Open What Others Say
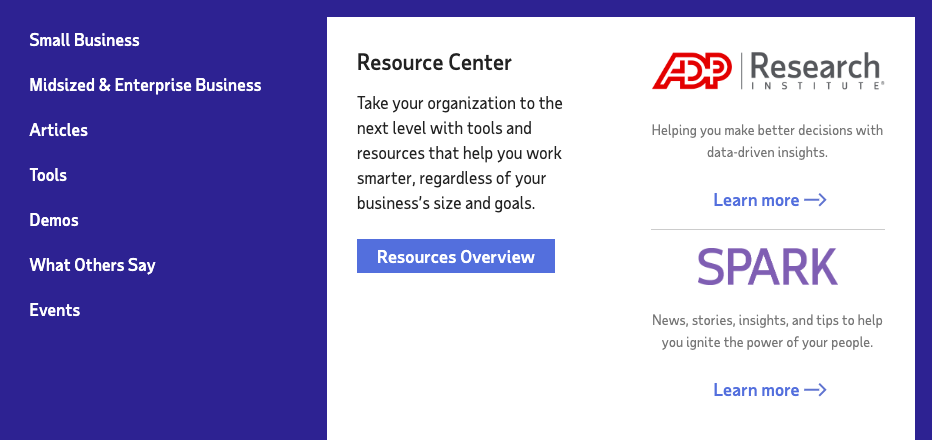 pos(92,265)
